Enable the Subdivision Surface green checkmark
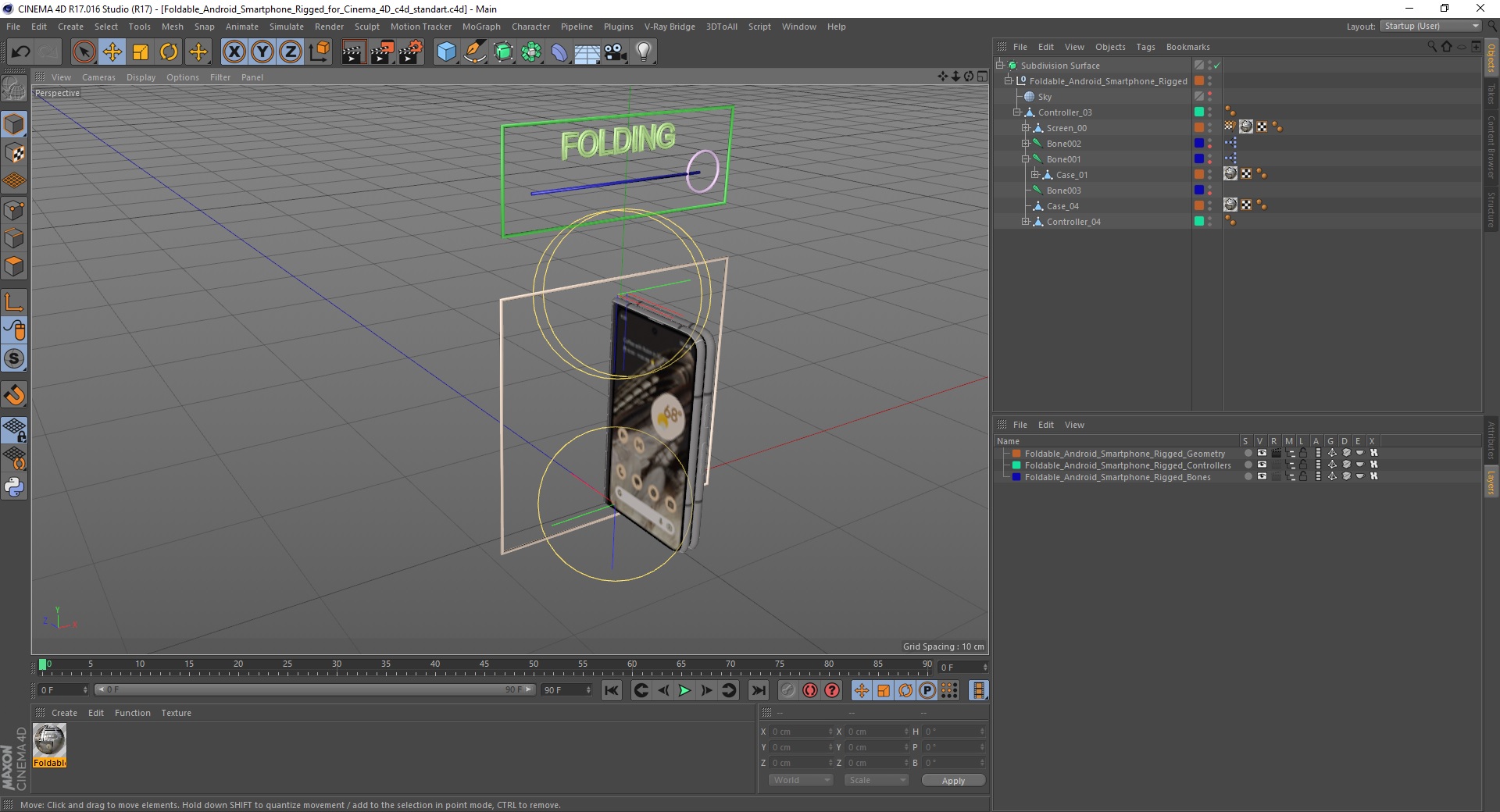The width and height of the screenshot is (1500, 812). click(1216, 66)
